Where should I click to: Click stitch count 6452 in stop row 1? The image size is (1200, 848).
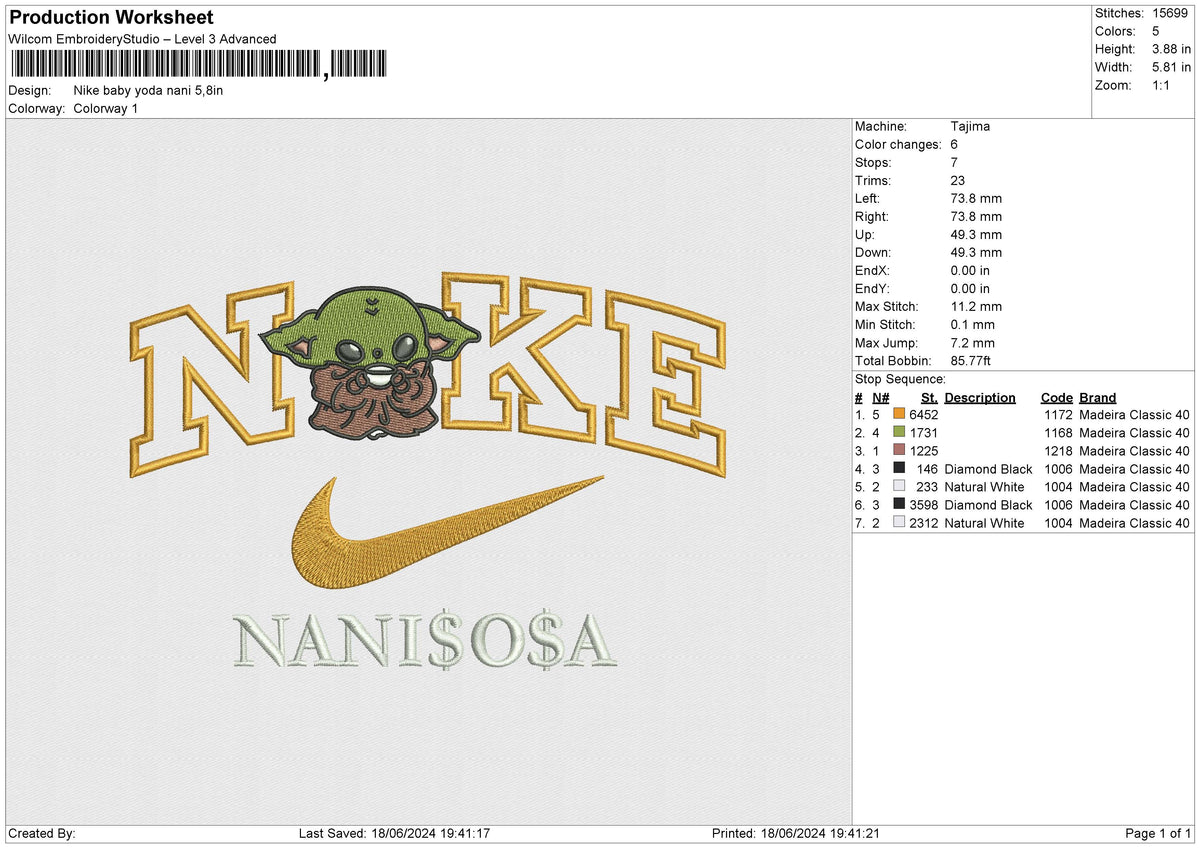(x=924, y=414)
